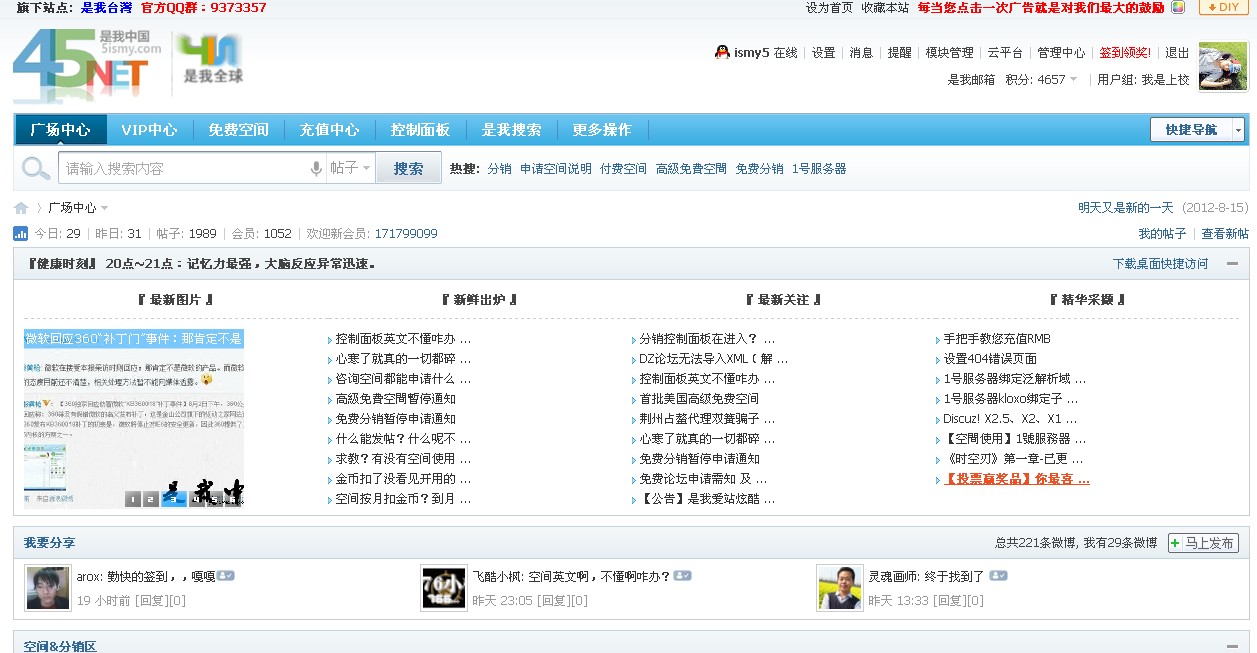Collapse the 健康时刻 announcement panel

pos(1233,264)
